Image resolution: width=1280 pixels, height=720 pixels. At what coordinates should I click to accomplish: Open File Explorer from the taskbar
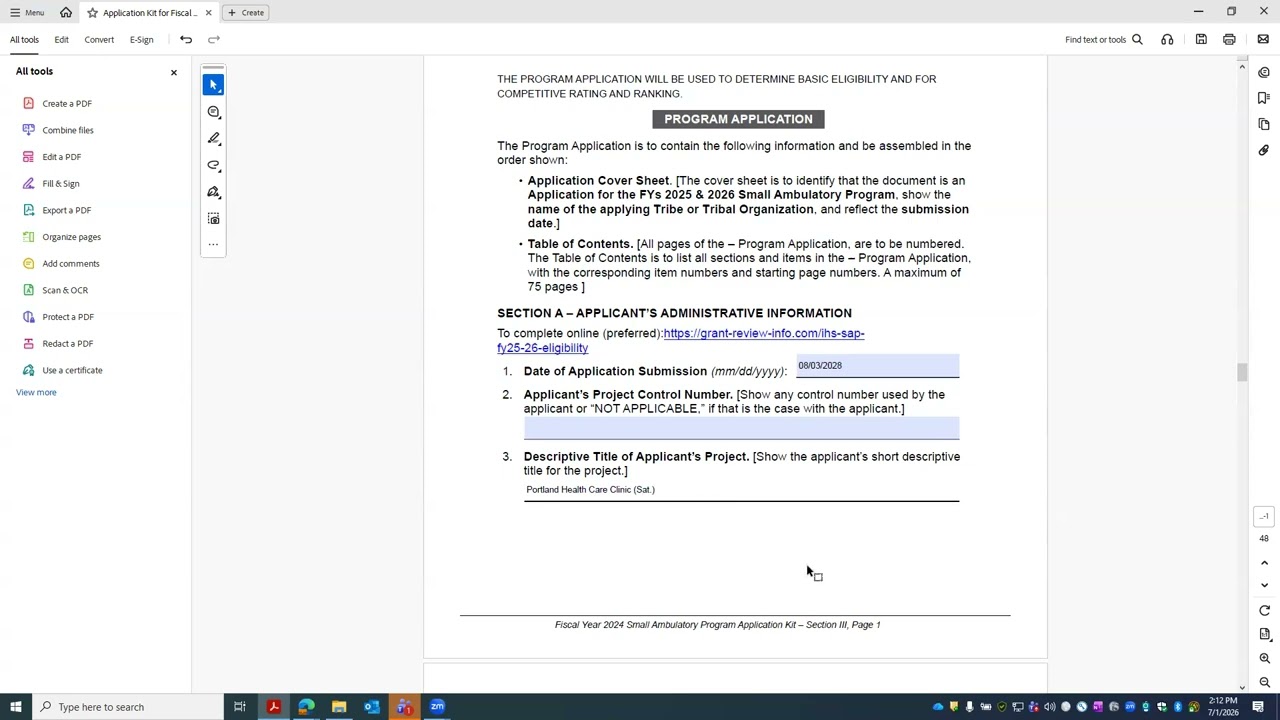click(339, 707)
